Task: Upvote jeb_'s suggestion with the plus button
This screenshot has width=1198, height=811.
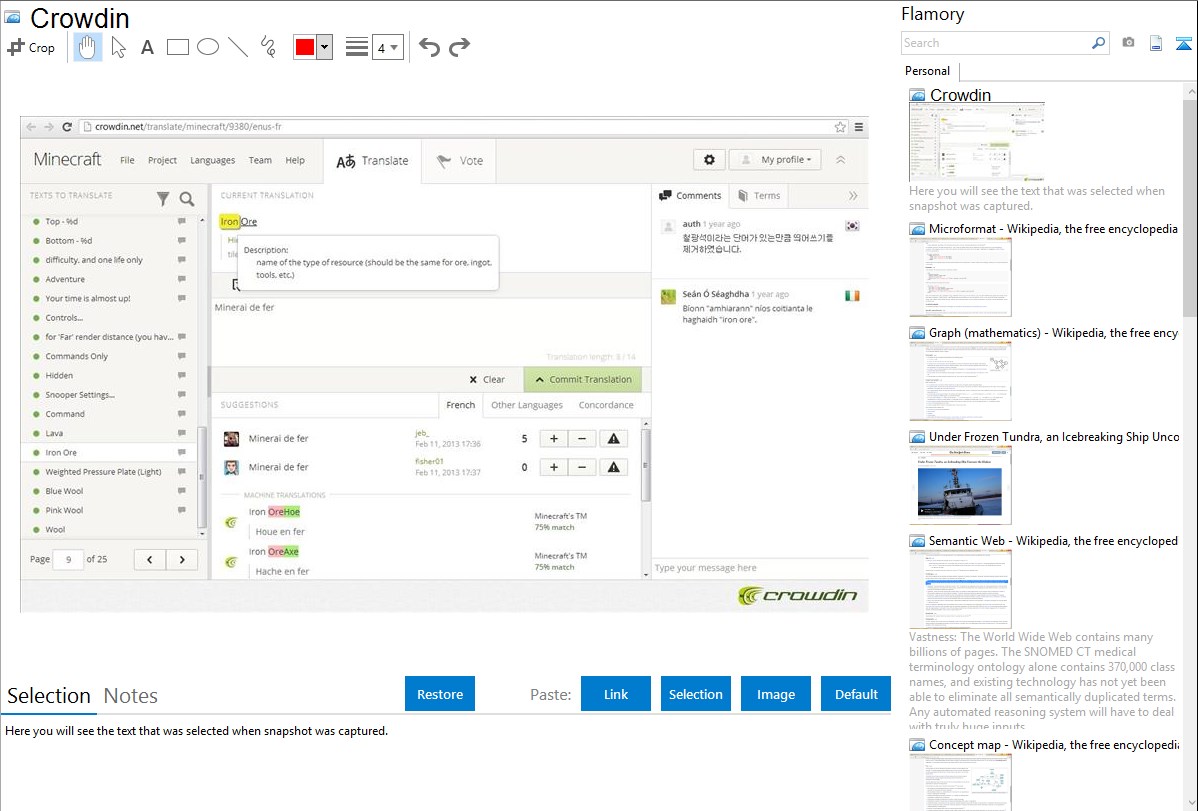Action: coord(554,439)
